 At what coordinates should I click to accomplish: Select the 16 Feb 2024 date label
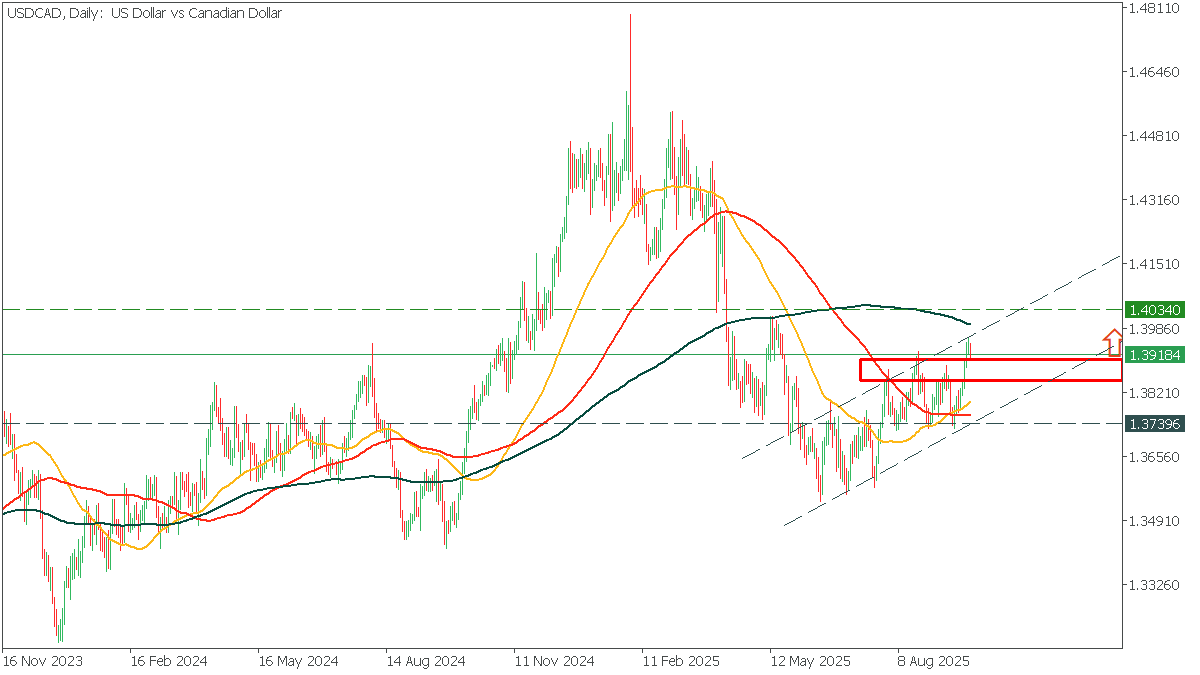click(168, 661)
